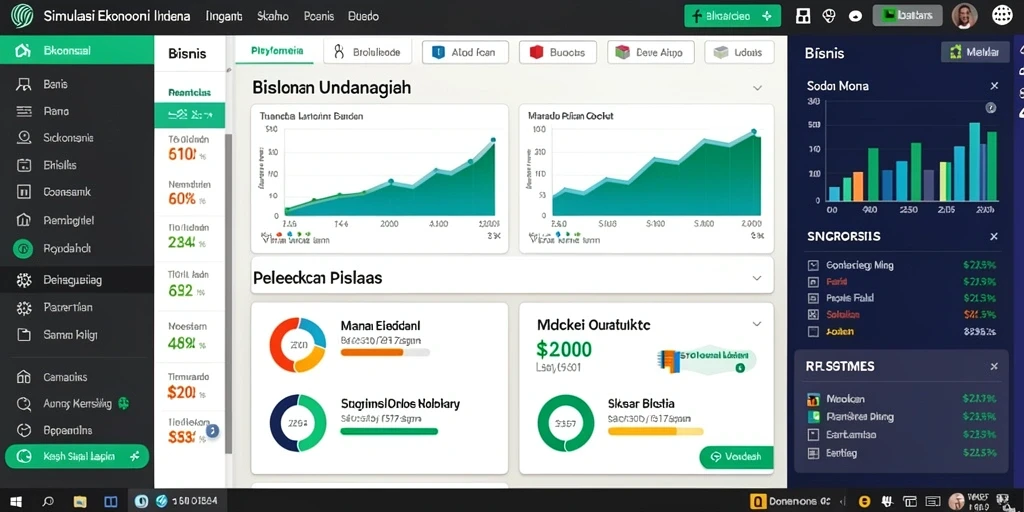Viewport: 1024px width, 512px height.
Task: Click the green spiral app logo
Action: pyautogui.click(x=23, y=16)
